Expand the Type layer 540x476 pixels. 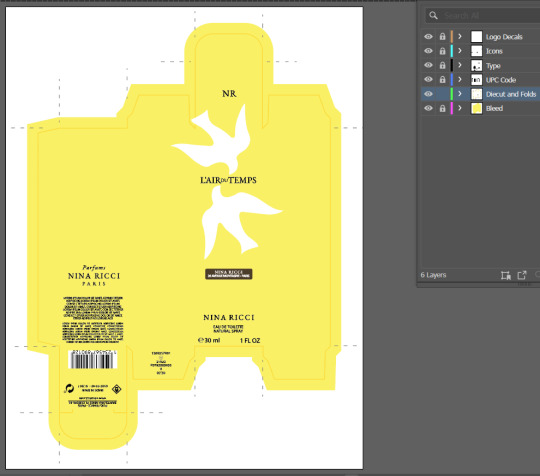(460, 65)
